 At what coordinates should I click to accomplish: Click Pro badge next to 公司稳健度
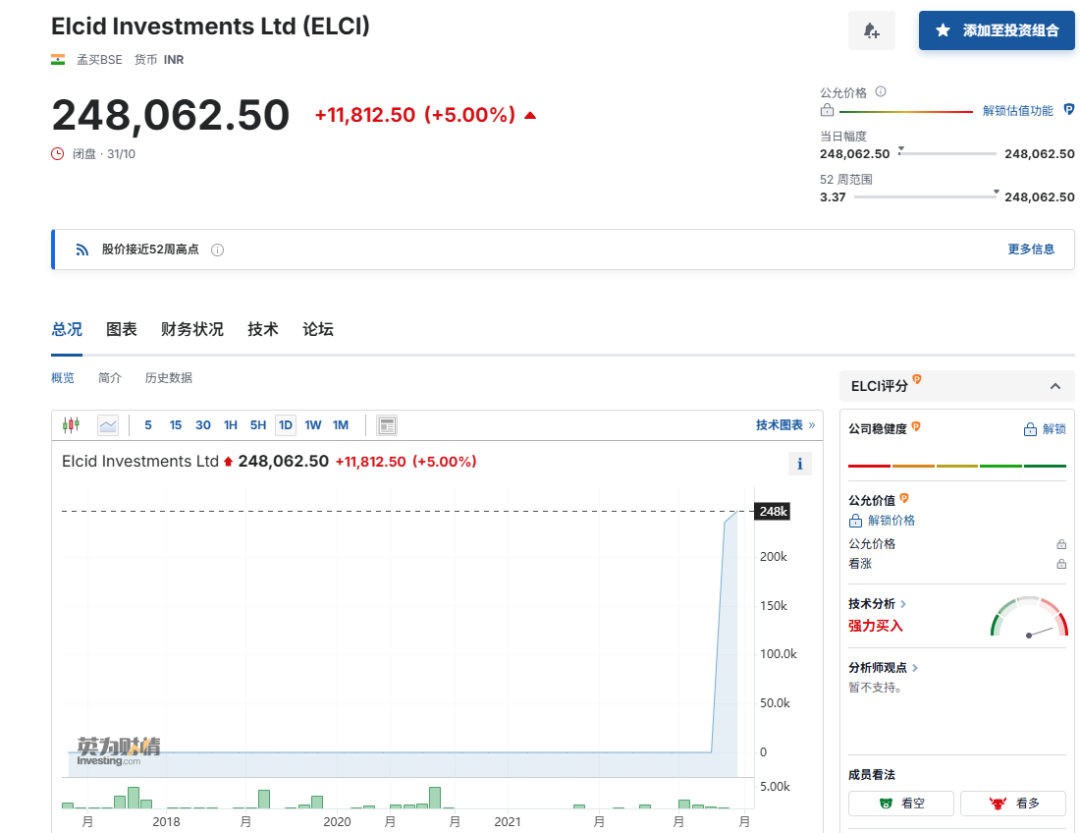[916, 426]
